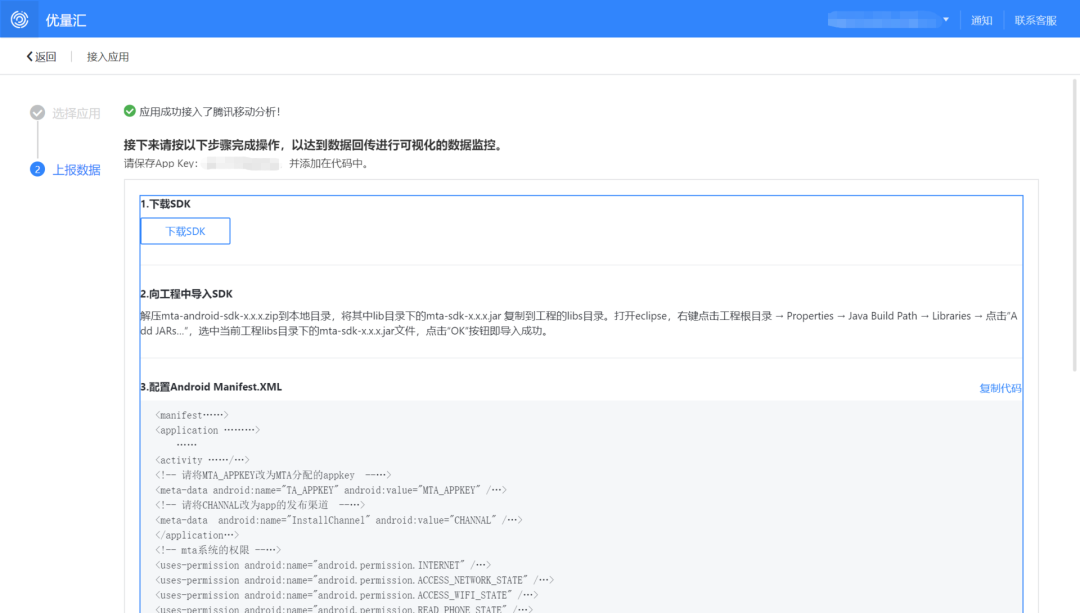1080x613 pixels.
Task: Click the page vertical scrollbar
Action: [x=1074, y=225]
